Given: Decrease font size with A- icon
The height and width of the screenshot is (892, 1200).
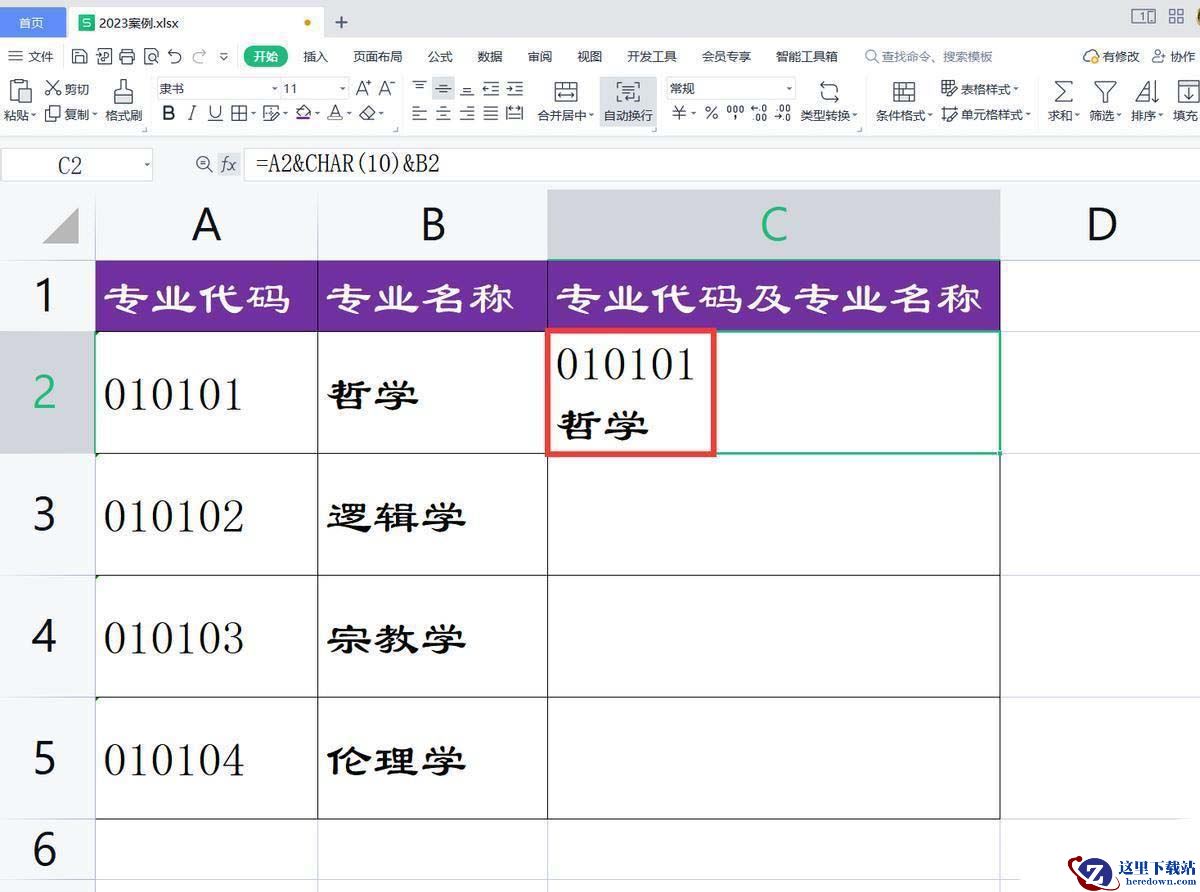Looking at the screenshot, I should 387,88.
